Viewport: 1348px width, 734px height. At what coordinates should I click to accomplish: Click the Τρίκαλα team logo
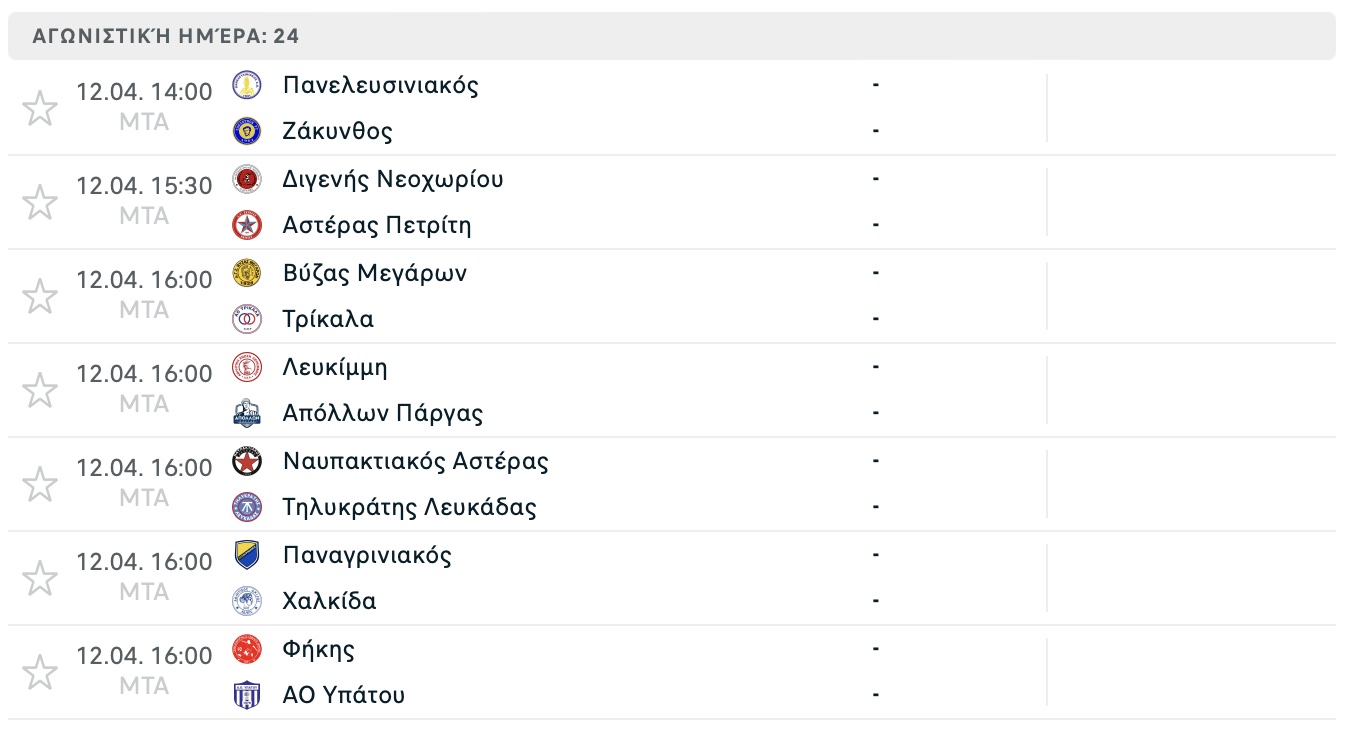pos(246,319)
